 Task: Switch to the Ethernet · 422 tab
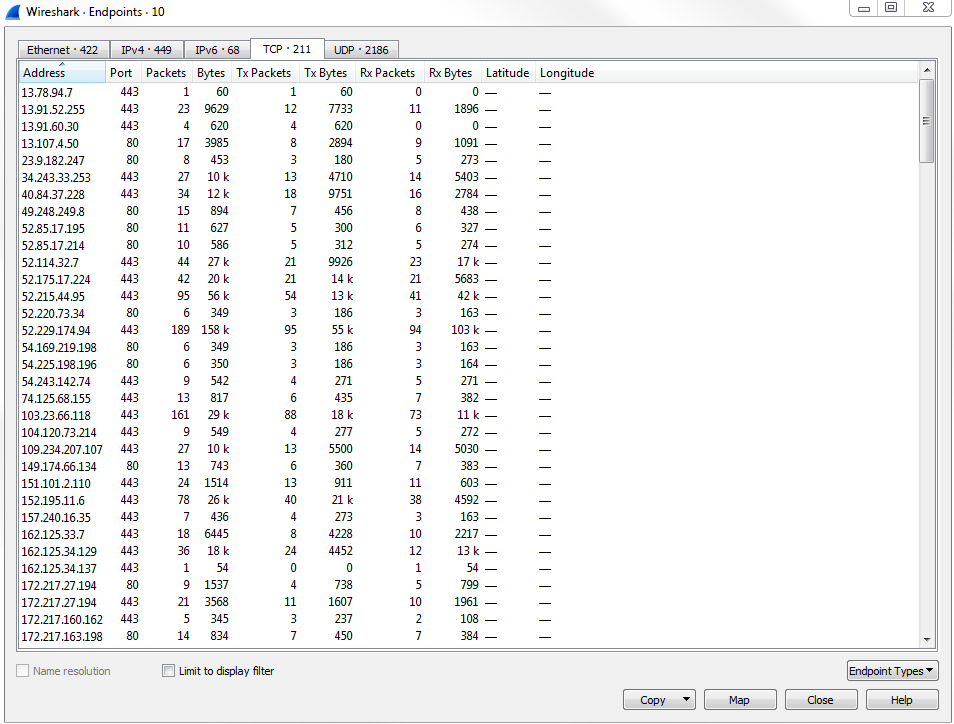click(x=63, y=50)
